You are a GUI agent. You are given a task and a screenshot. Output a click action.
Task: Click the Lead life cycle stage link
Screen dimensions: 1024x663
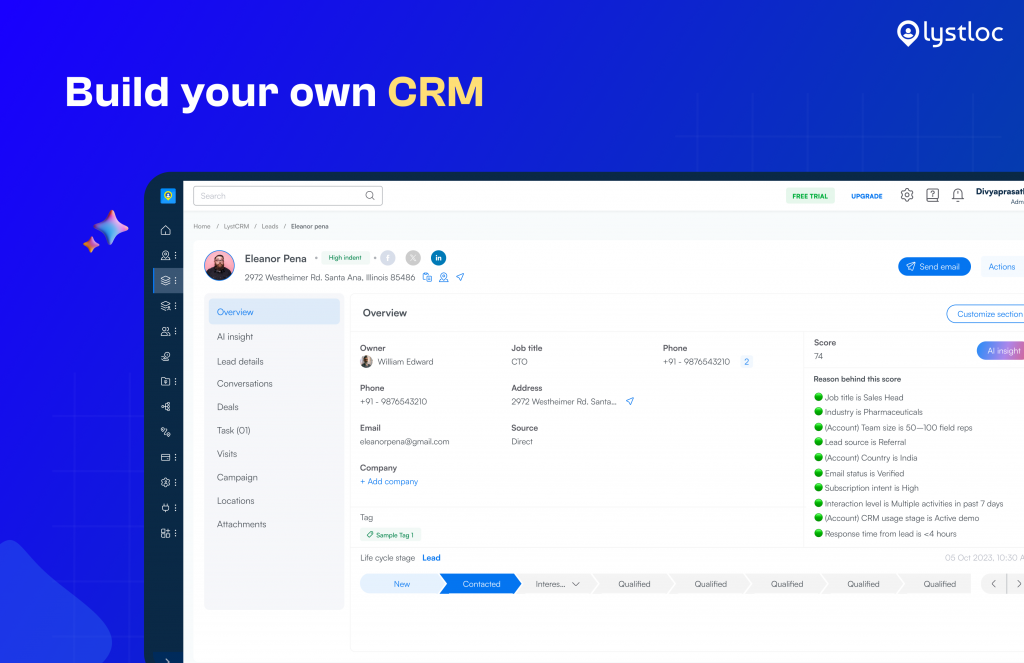[431, 558]
